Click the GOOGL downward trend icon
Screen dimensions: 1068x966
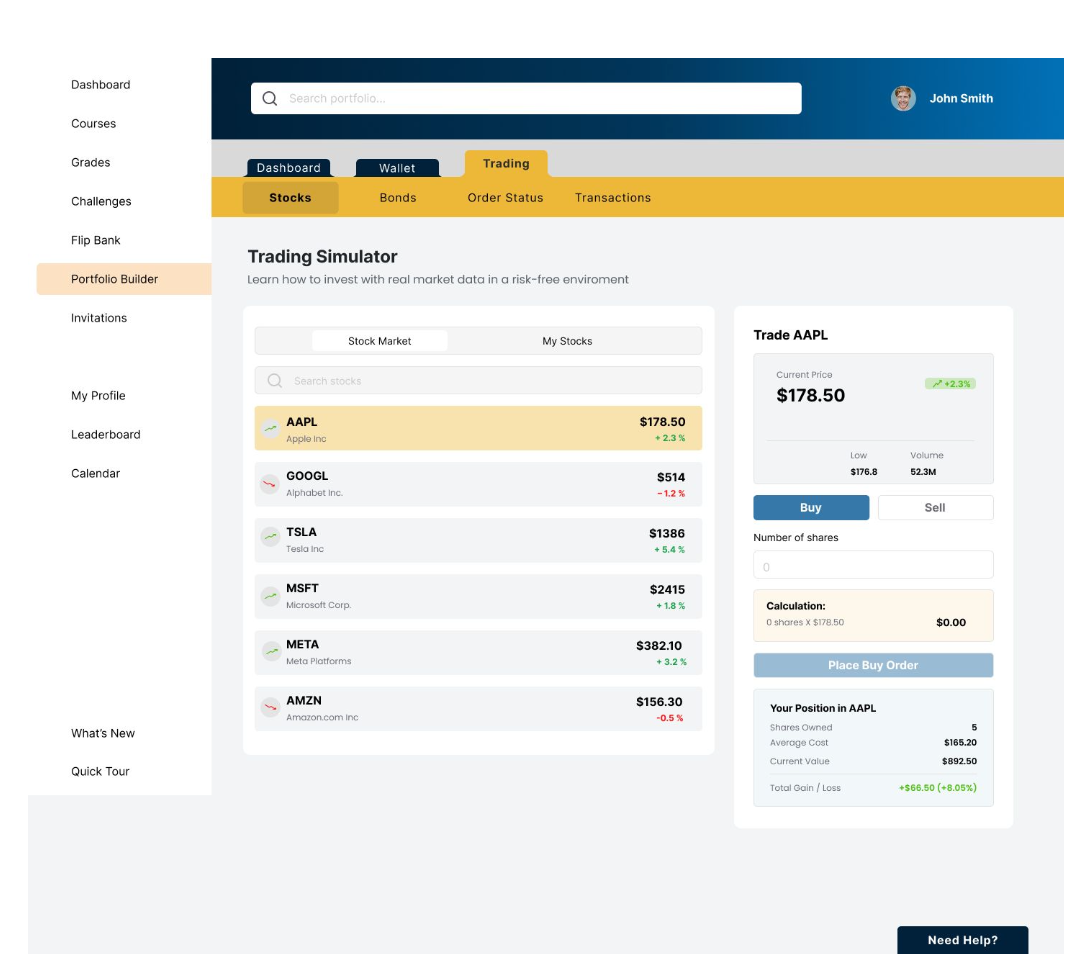pyautogui.click(x=270, y=484)
